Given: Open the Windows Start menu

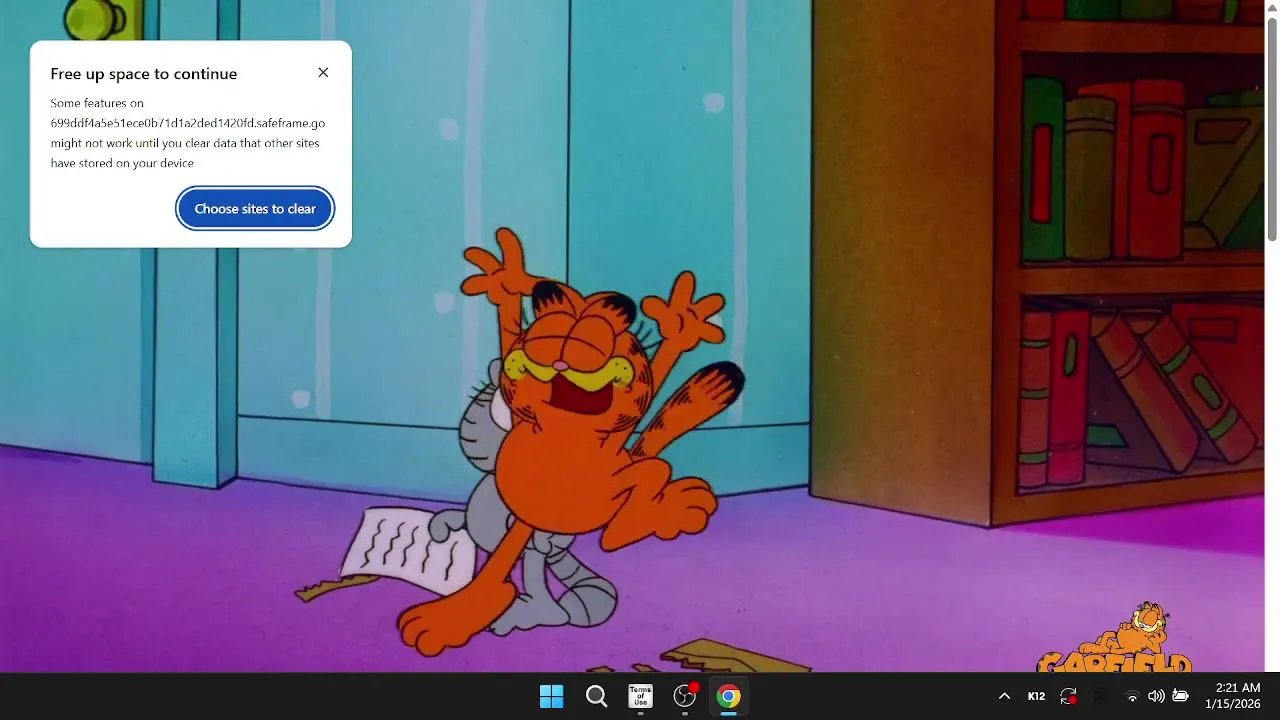Looking at the screenshot, I should coord(551,696).
